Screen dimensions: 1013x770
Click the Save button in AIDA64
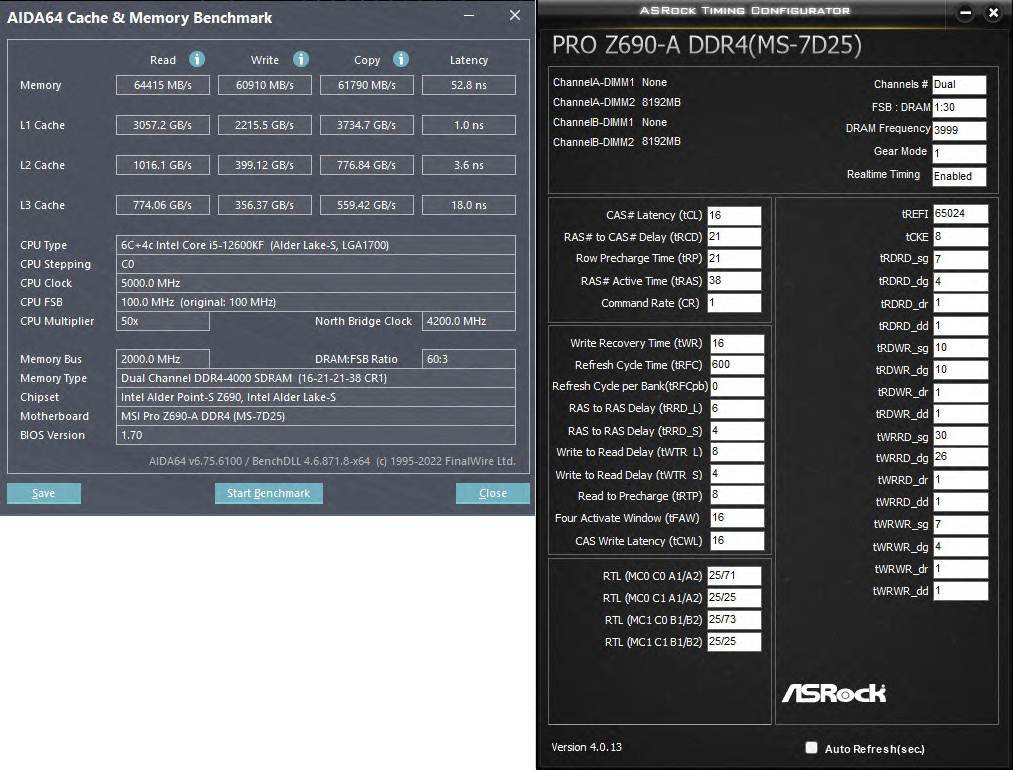tap(44, 493)
